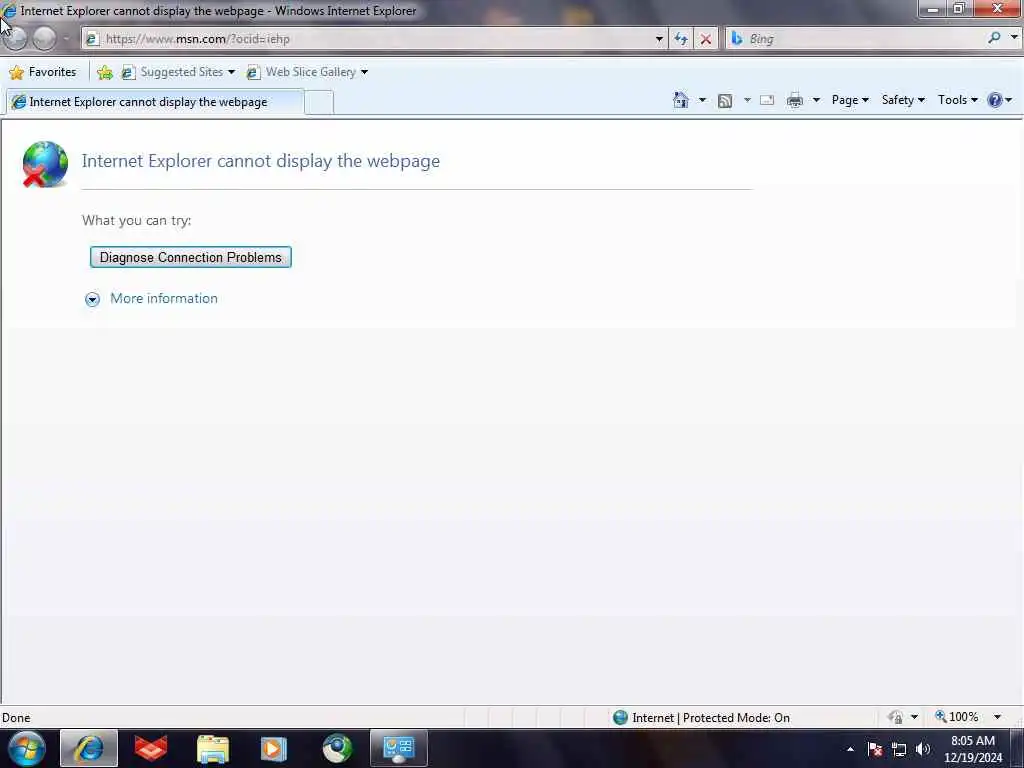The image size is (1024, 768).
Task: Click the status bar privacy lock icon
Action: click(895, 718)
